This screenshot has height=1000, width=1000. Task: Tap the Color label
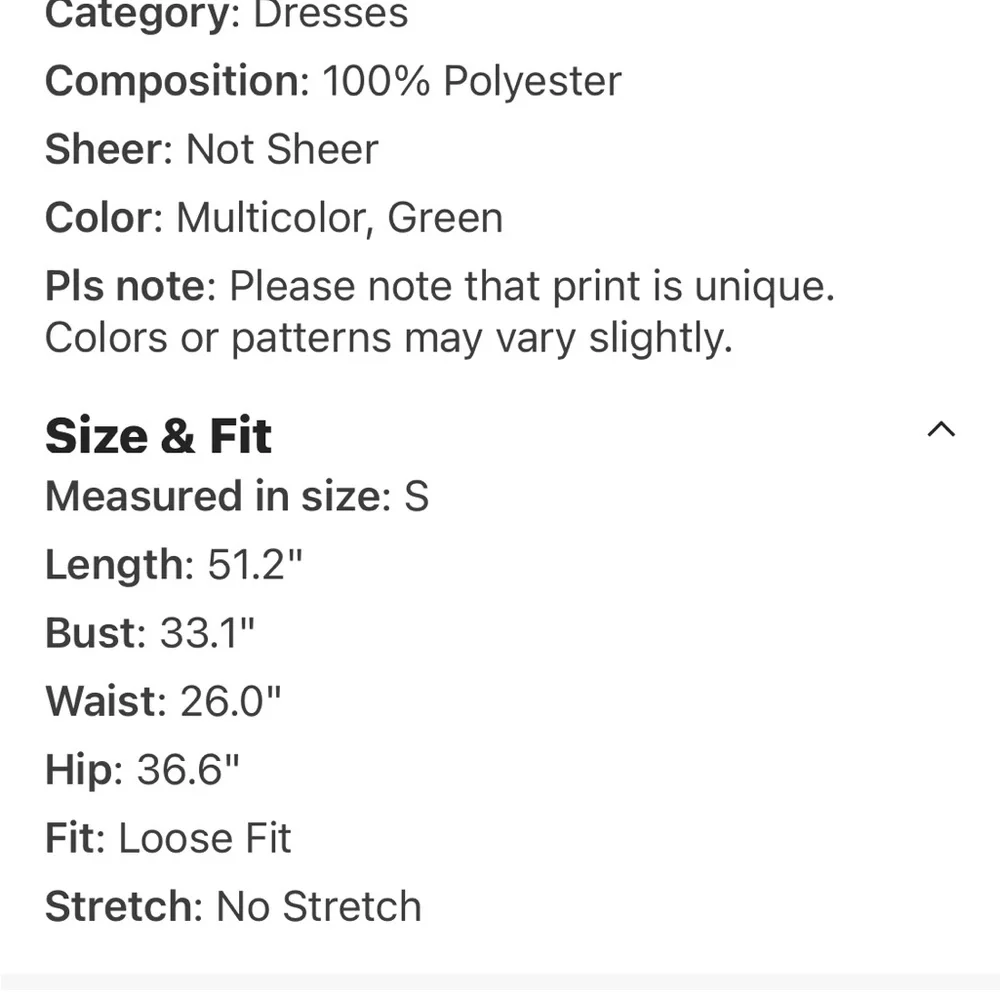105,217
